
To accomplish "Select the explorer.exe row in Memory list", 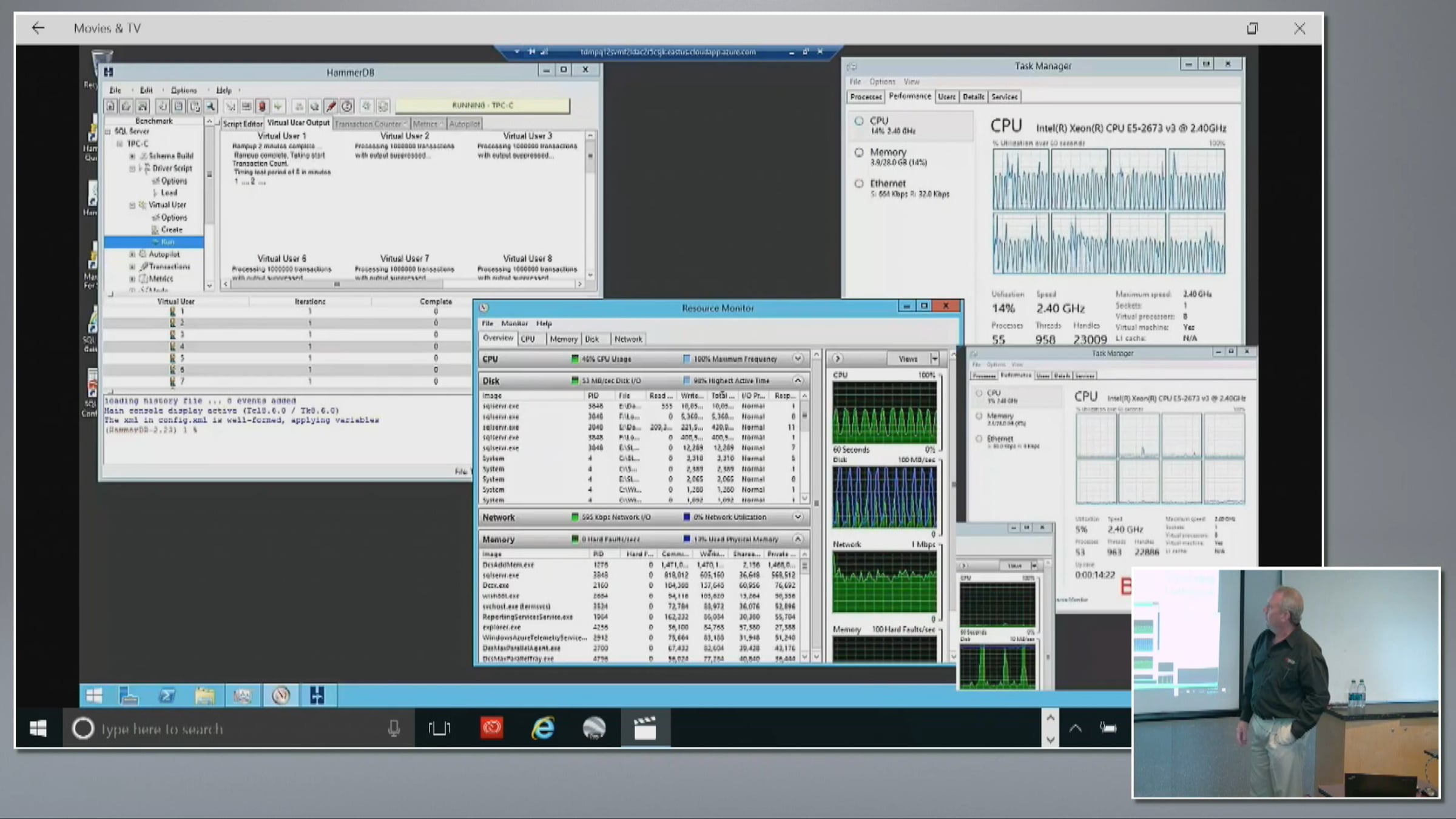I will pyautogui.click(x=639, y=627).
